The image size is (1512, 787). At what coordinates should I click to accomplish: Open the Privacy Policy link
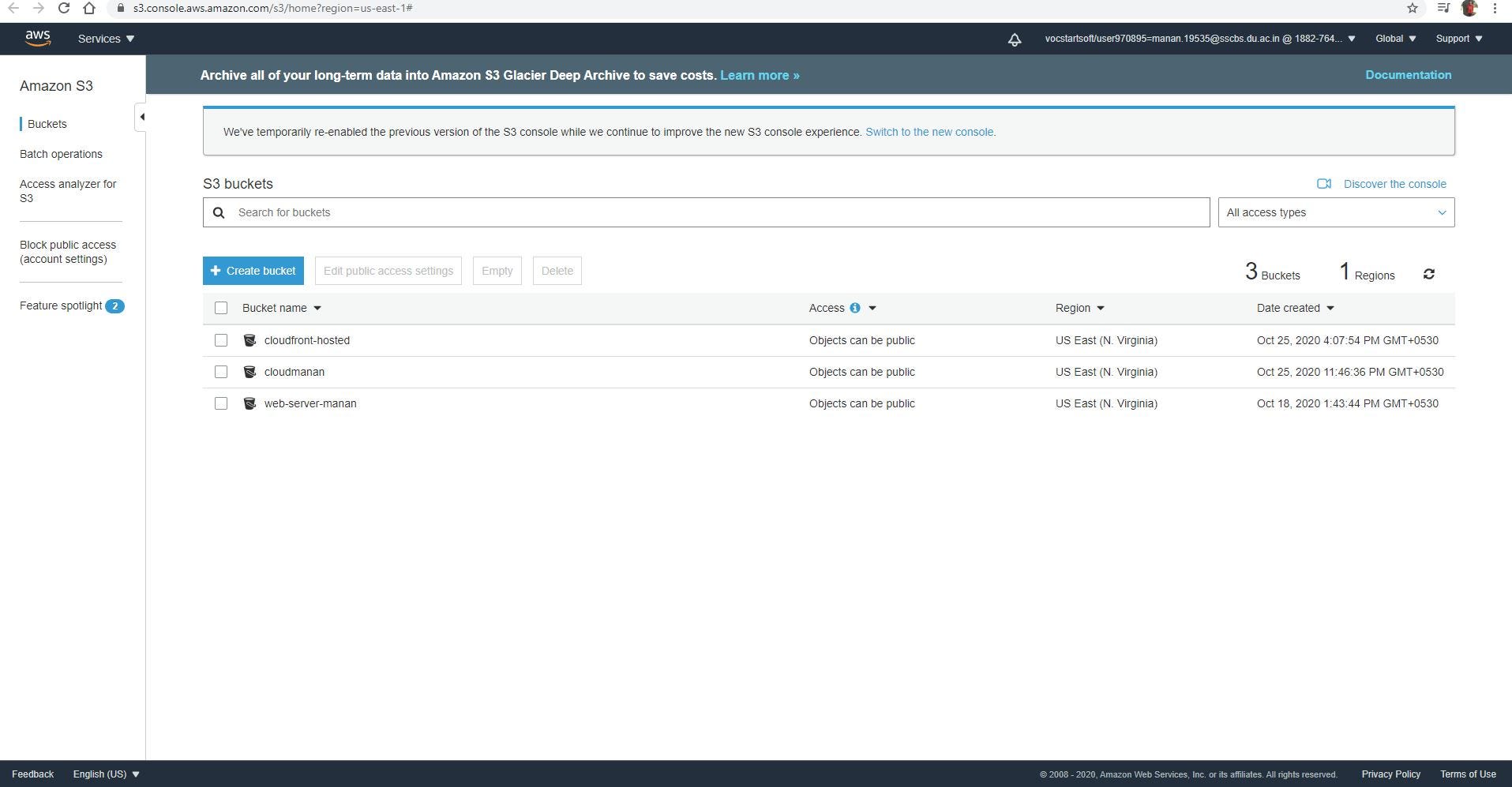point(1390,774)
